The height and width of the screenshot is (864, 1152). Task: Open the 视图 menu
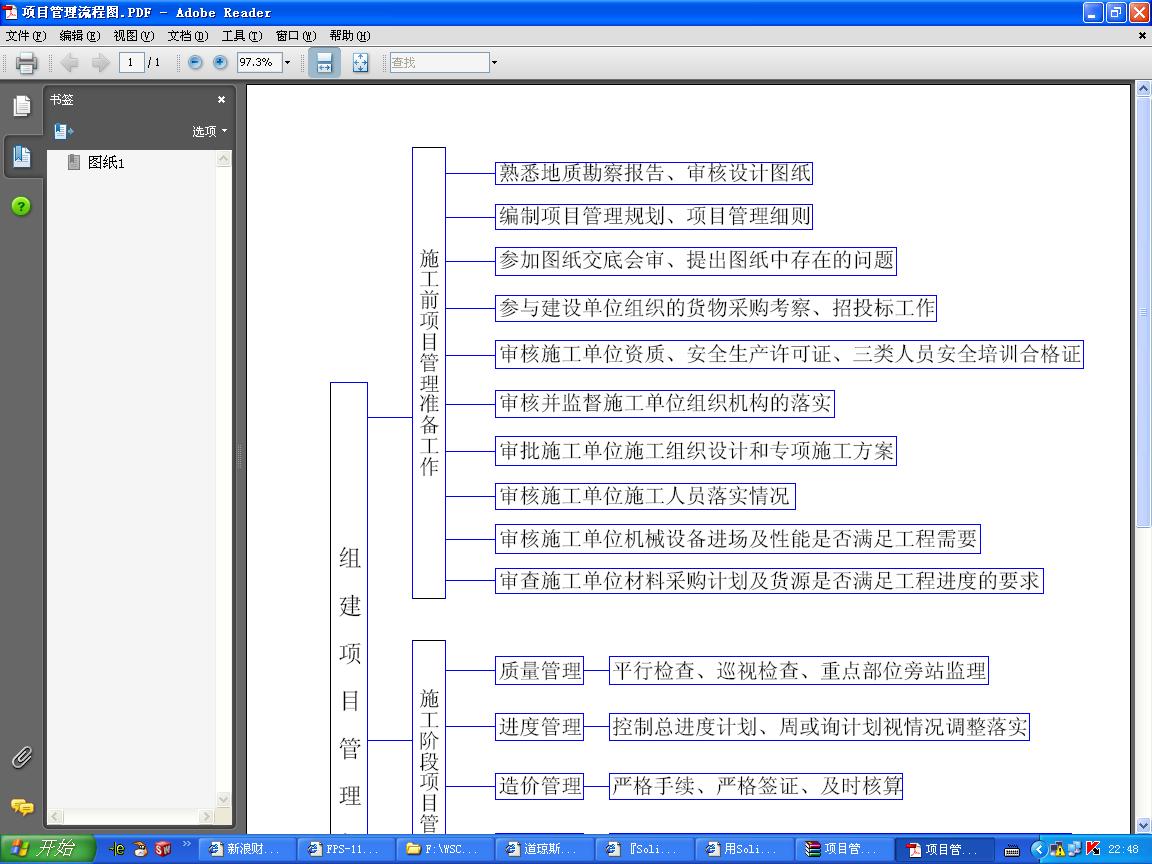pyautogui.click(x=134, y=35)
